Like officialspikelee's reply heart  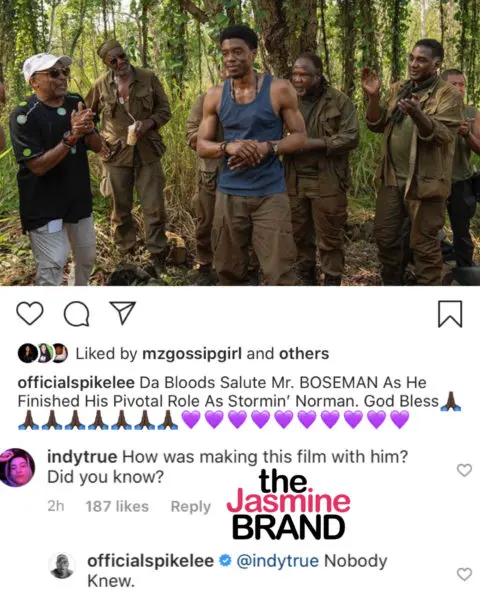[x=464, y=574]
